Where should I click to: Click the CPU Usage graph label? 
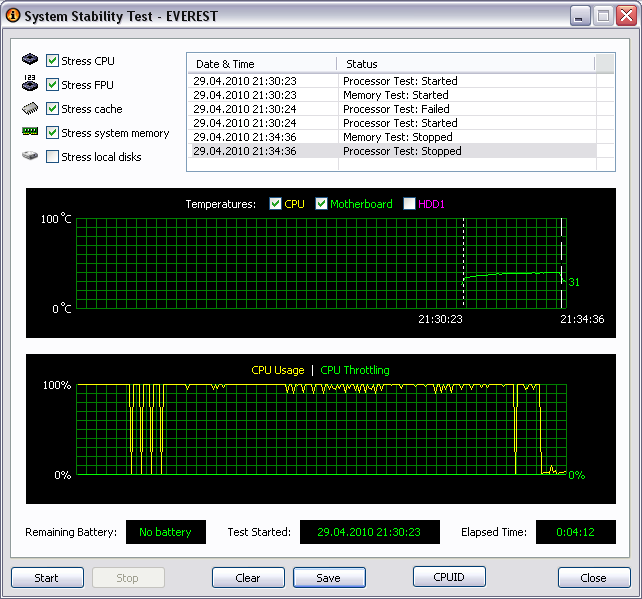(278, 370)
